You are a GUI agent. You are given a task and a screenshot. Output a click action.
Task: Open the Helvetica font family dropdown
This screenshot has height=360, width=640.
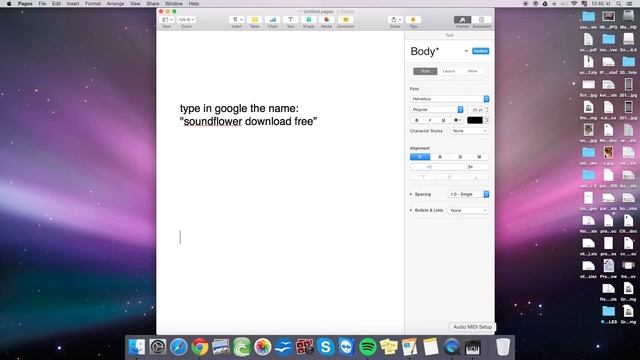449,99
